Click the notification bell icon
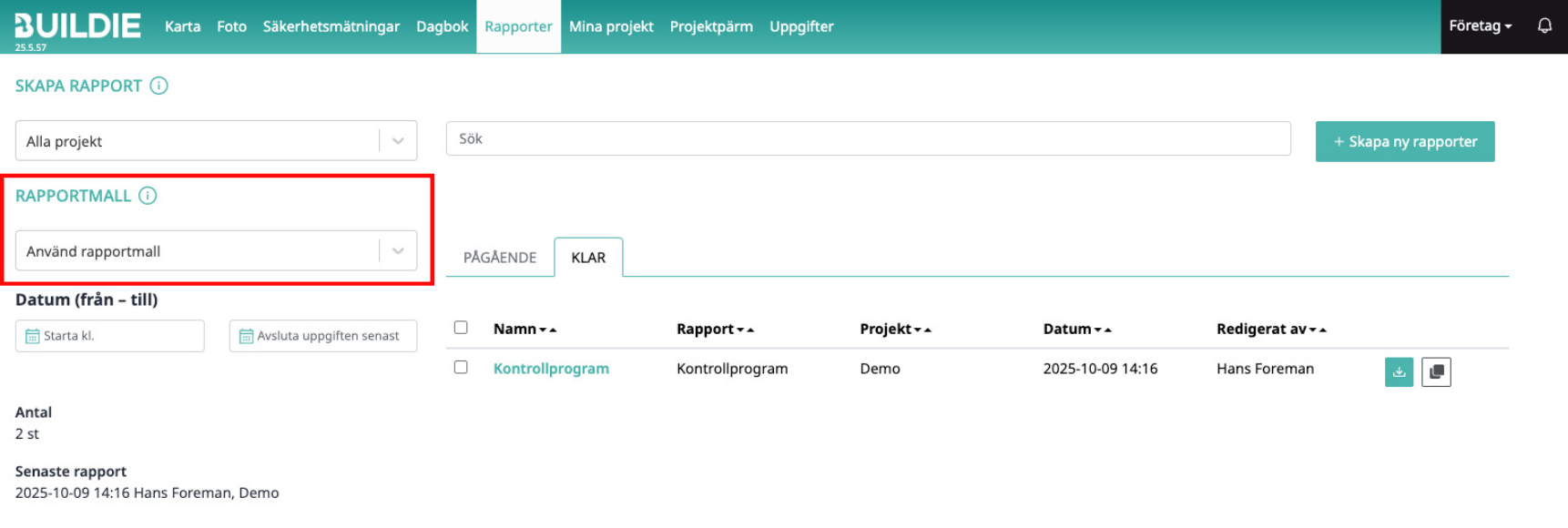Screen dimensions: 1568x528 1544,26
